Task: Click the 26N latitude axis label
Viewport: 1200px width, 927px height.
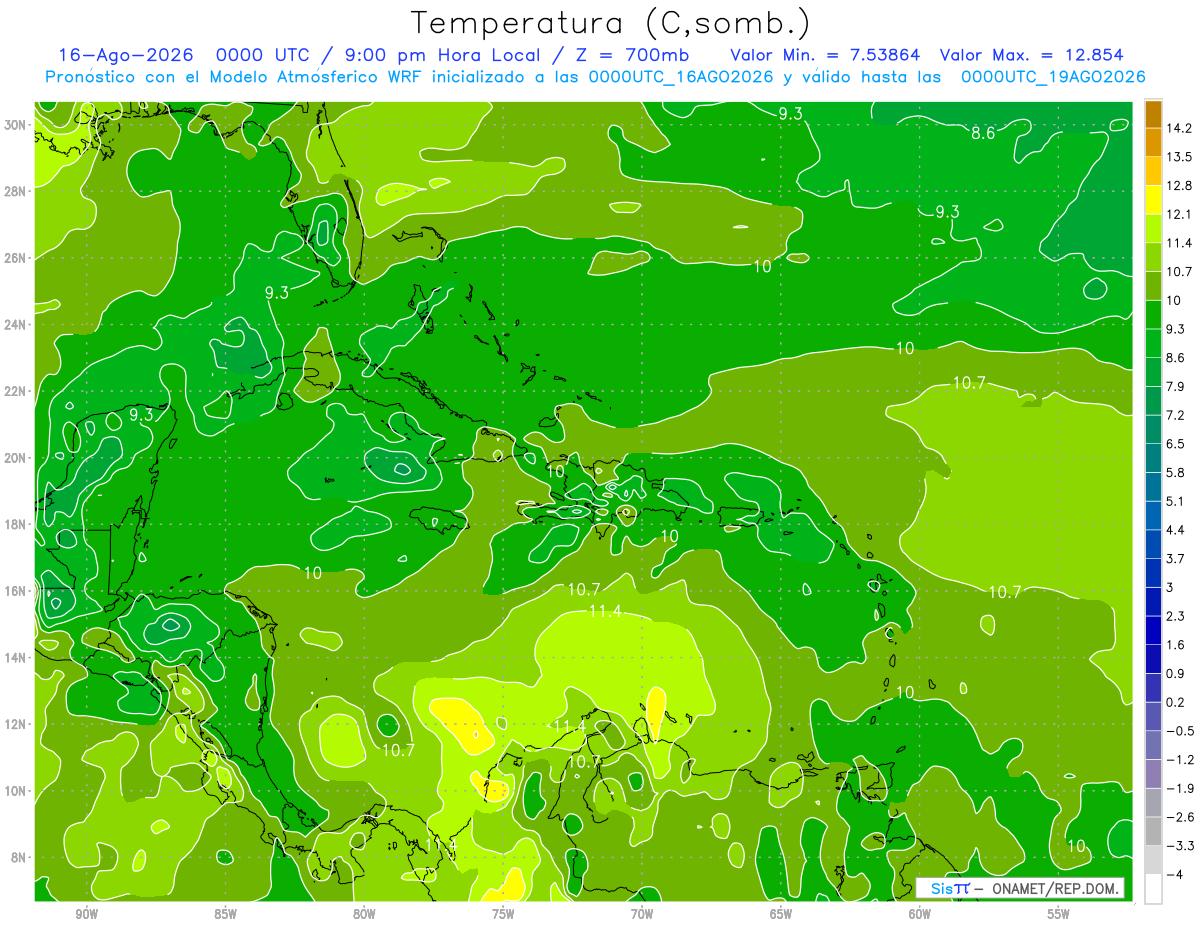Action: click(17, 258)
